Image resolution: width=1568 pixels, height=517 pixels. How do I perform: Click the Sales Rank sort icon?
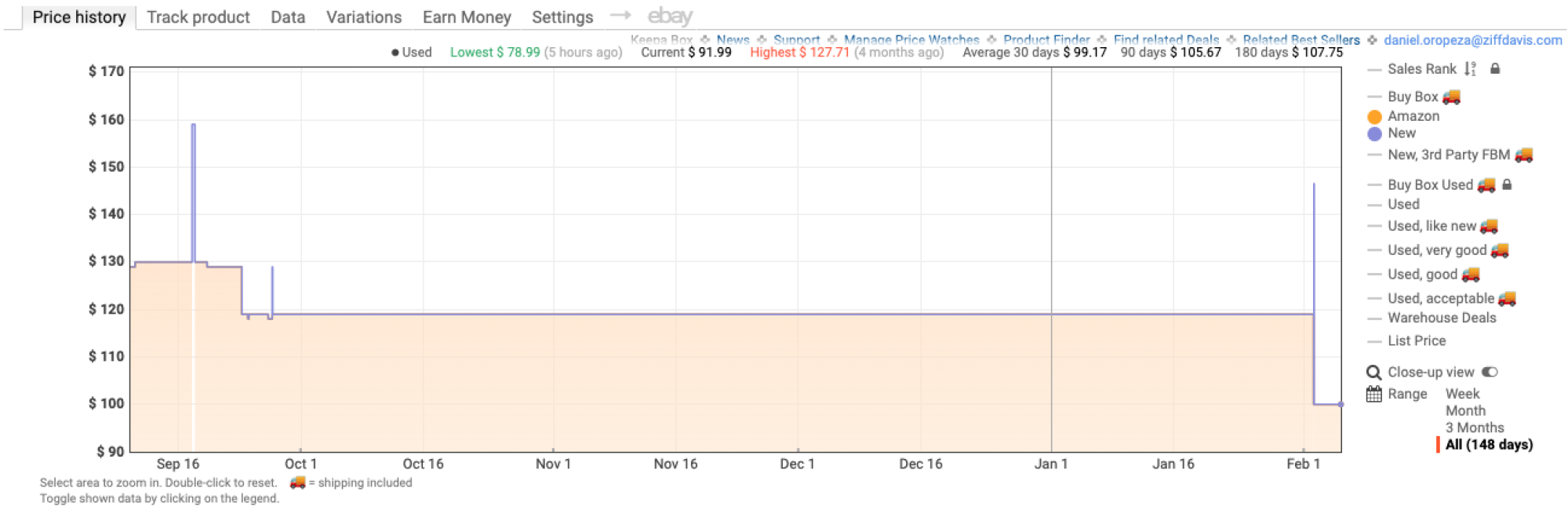(x=1470, y=69)
